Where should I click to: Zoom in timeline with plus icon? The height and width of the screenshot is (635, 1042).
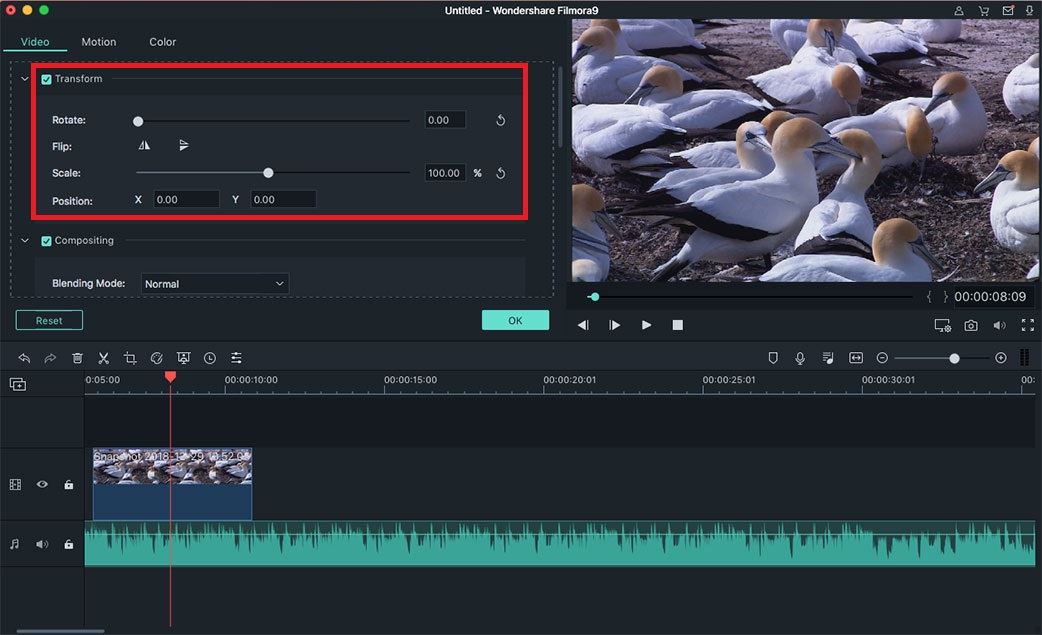point(1001,358)
